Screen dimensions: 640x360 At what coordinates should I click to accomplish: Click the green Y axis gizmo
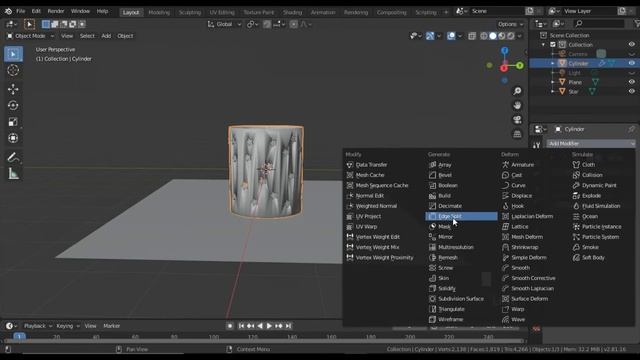pyautogui.click(x=520, y=65)
